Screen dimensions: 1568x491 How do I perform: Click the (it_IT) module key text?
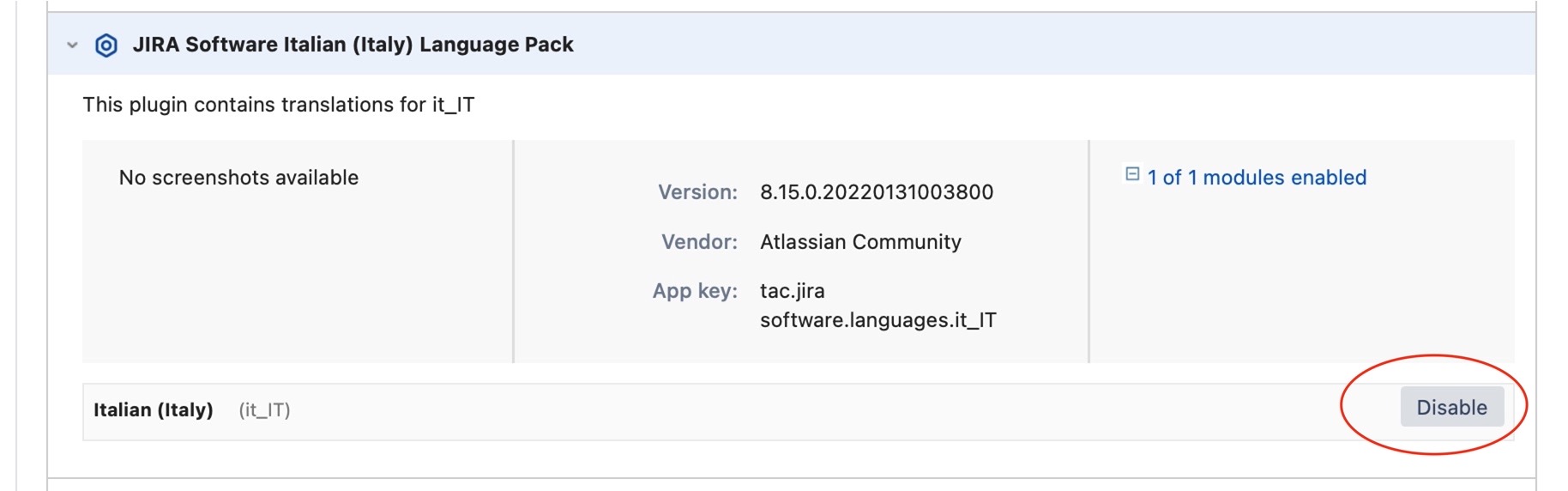pos(264,410)
